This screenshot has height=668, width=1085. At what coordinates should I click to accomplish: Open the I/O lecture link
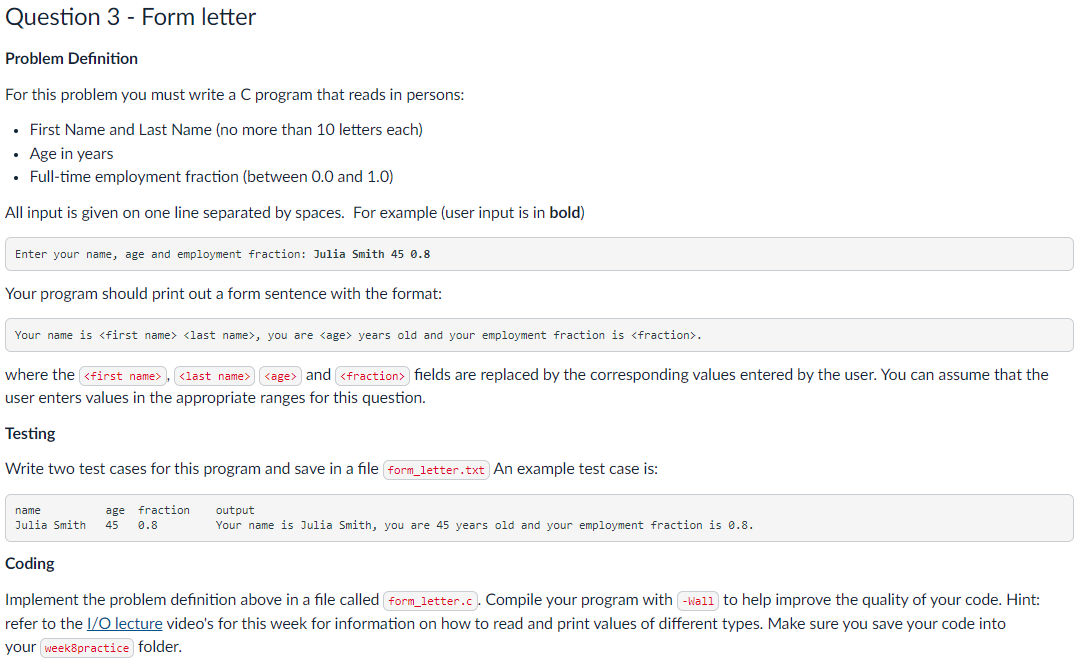125,624
